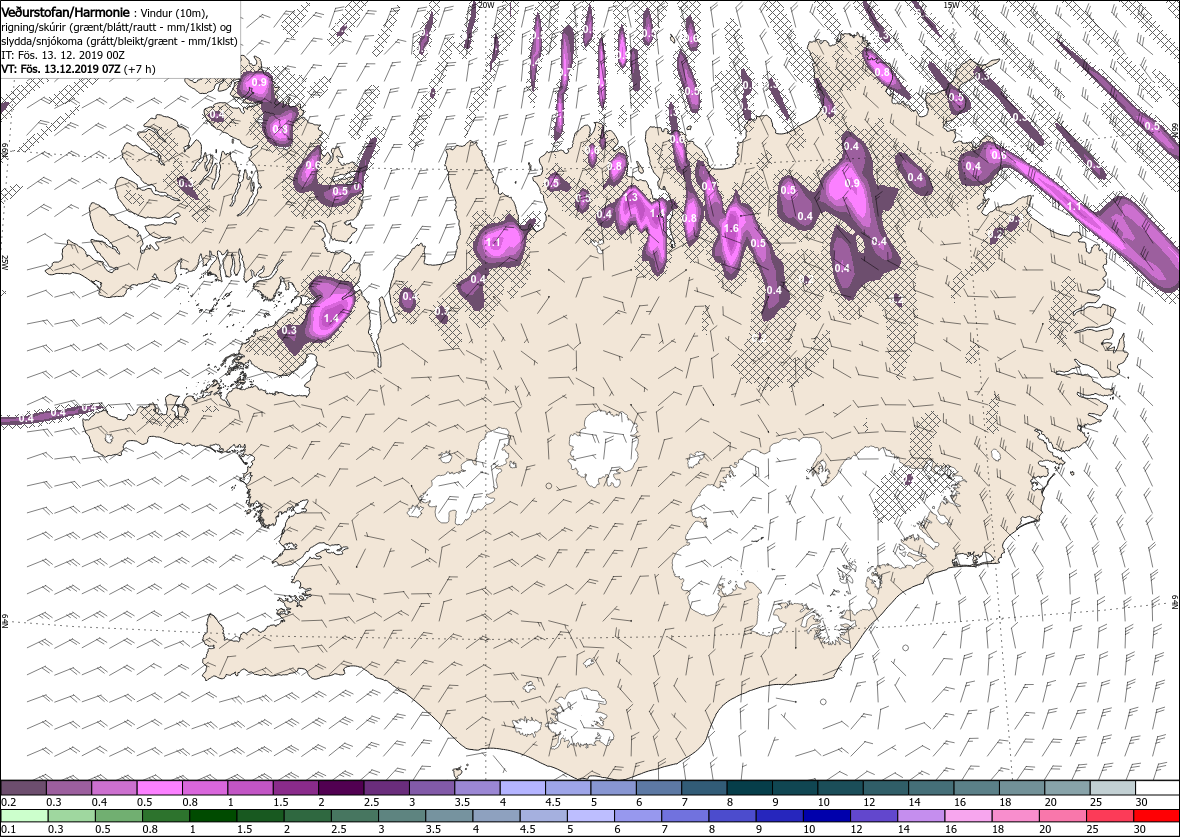The height and width of the screenshot is (837, 1180).
Task: Select the light lavender 4 swatch, upper legend
Action: tap(522, 787)
